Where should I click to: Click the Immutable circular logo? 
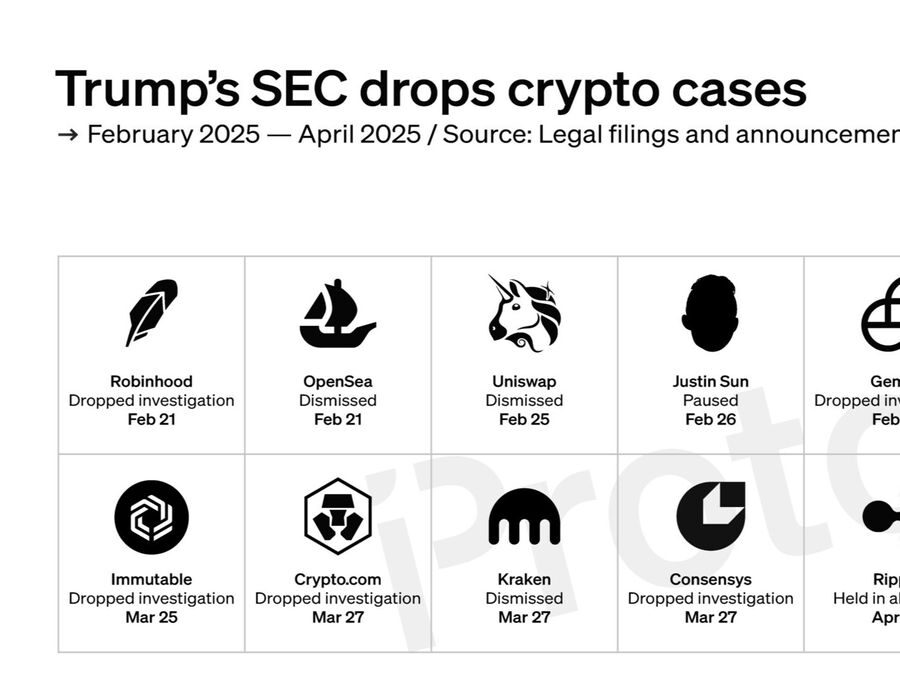[x=151, y=517]
